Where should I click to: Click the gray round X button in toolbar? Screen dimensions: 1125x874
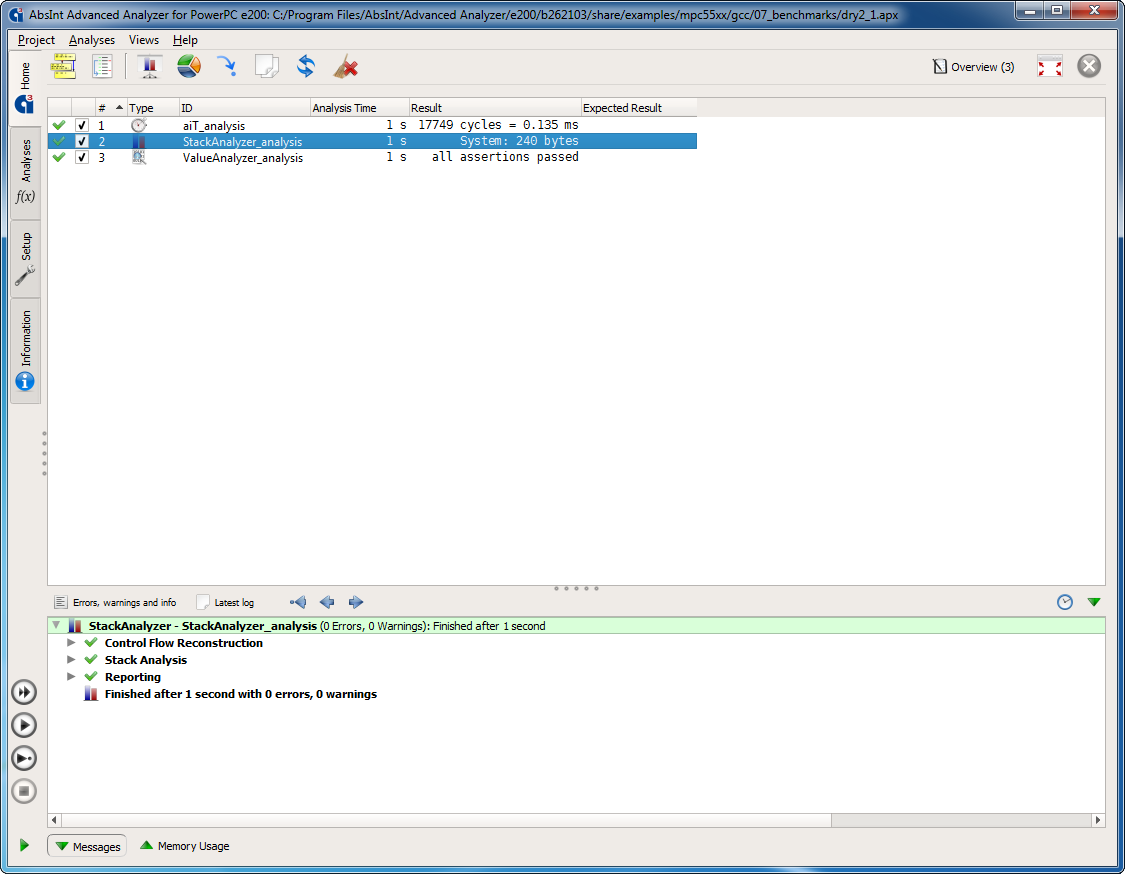pyautogui.click(x=1088, y=66)
